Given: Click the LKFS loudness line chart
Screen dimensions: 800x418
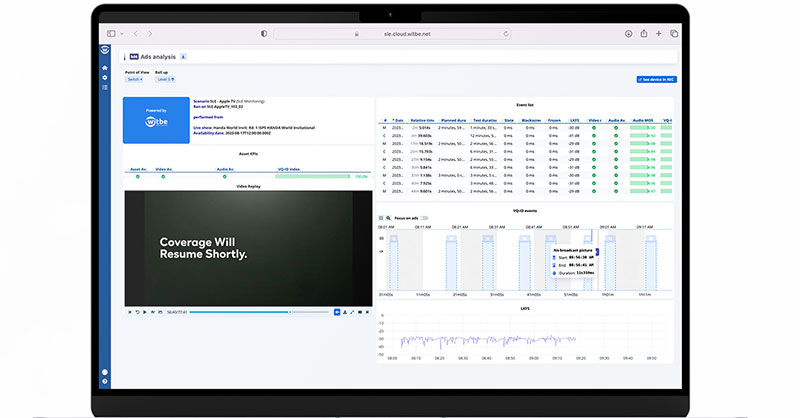Looking at the screenshot, I should [x=488, y=340].
